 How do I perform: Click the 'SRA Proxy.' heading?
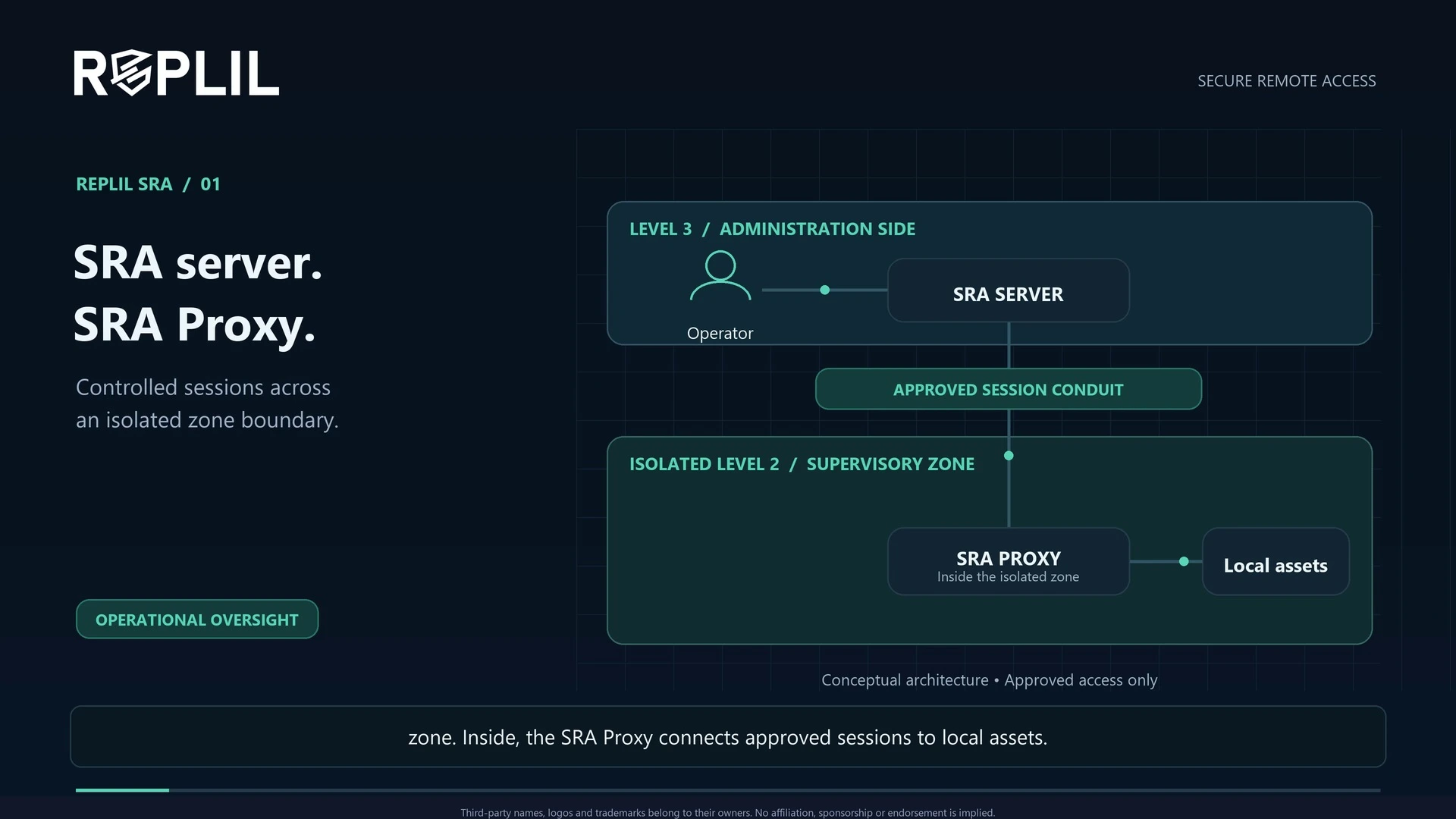coord(194,325)
